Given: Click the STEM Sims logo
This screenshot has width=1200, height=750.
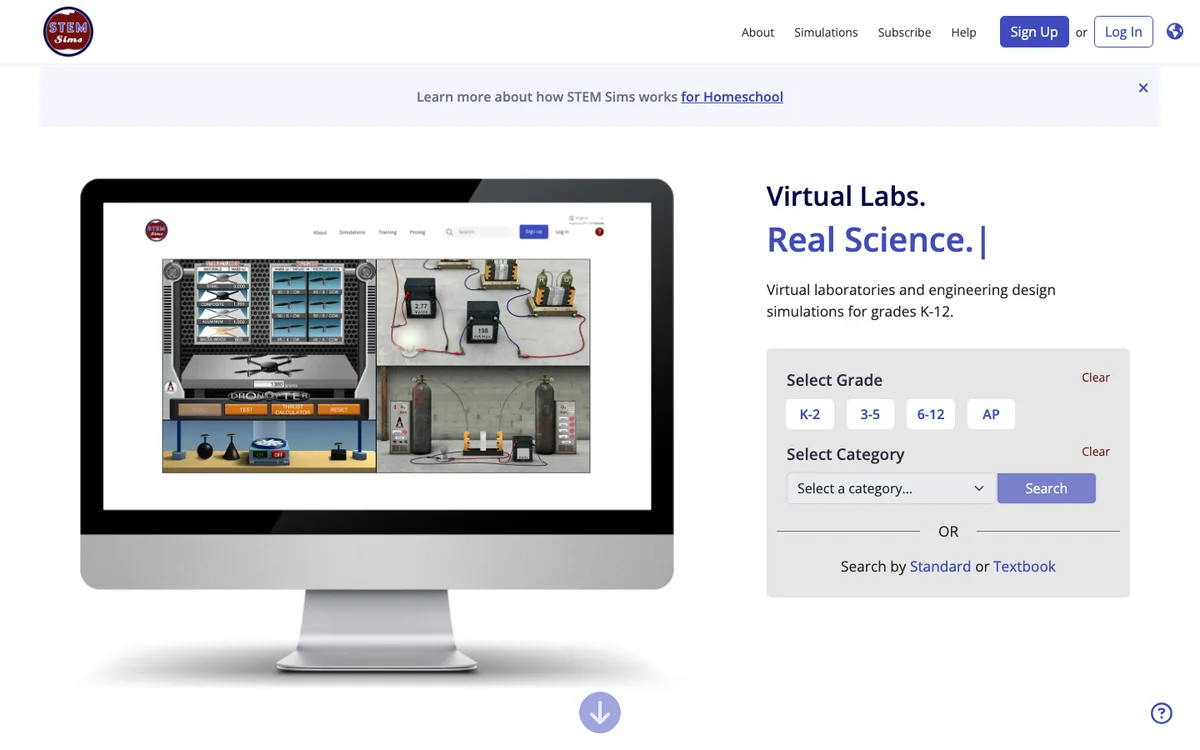Looking at the screenshot, I should point(68,32).
